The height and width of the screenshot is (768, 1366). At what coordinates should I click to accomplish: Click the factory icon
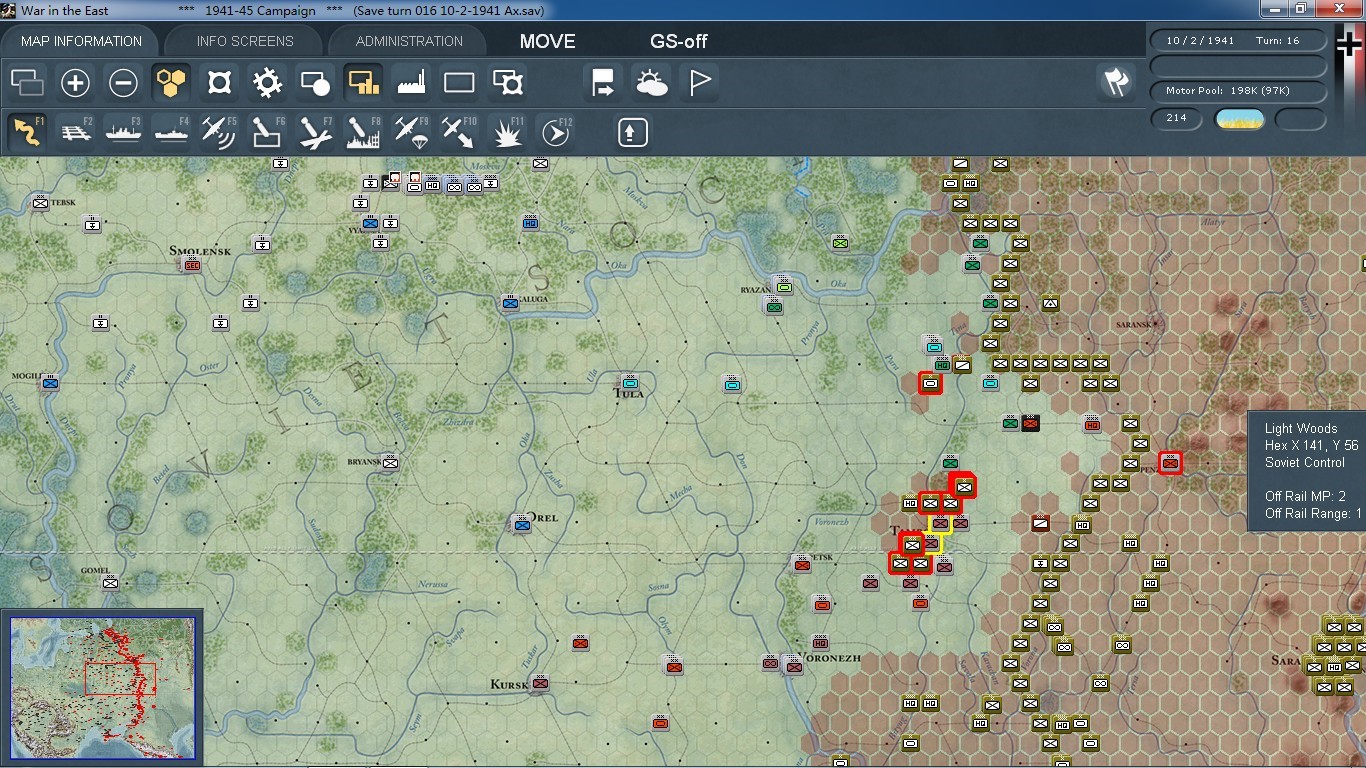(411, 83)
